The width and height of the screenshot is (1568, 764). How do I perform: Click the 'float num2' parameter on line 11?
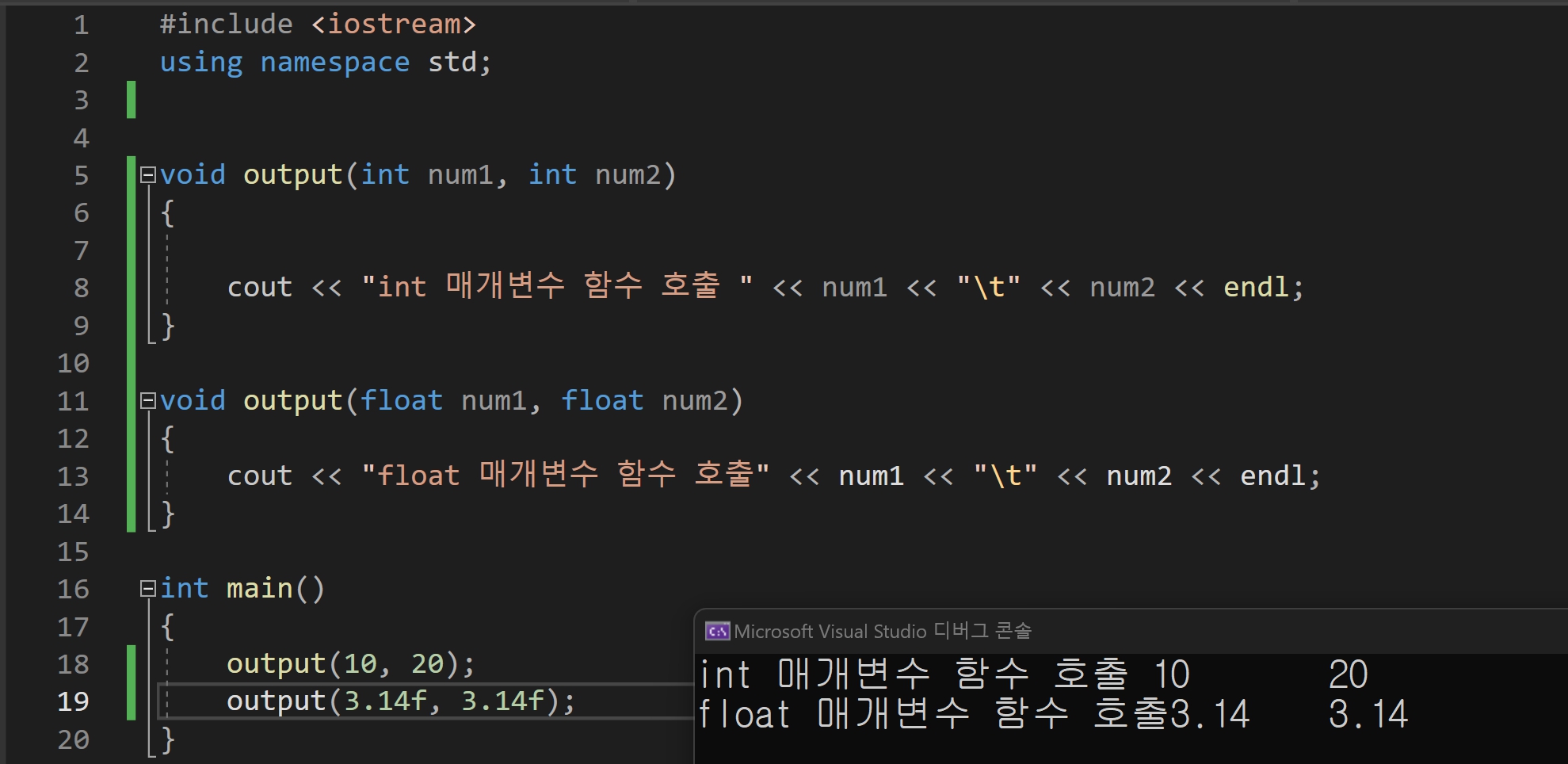click(644, 401)
